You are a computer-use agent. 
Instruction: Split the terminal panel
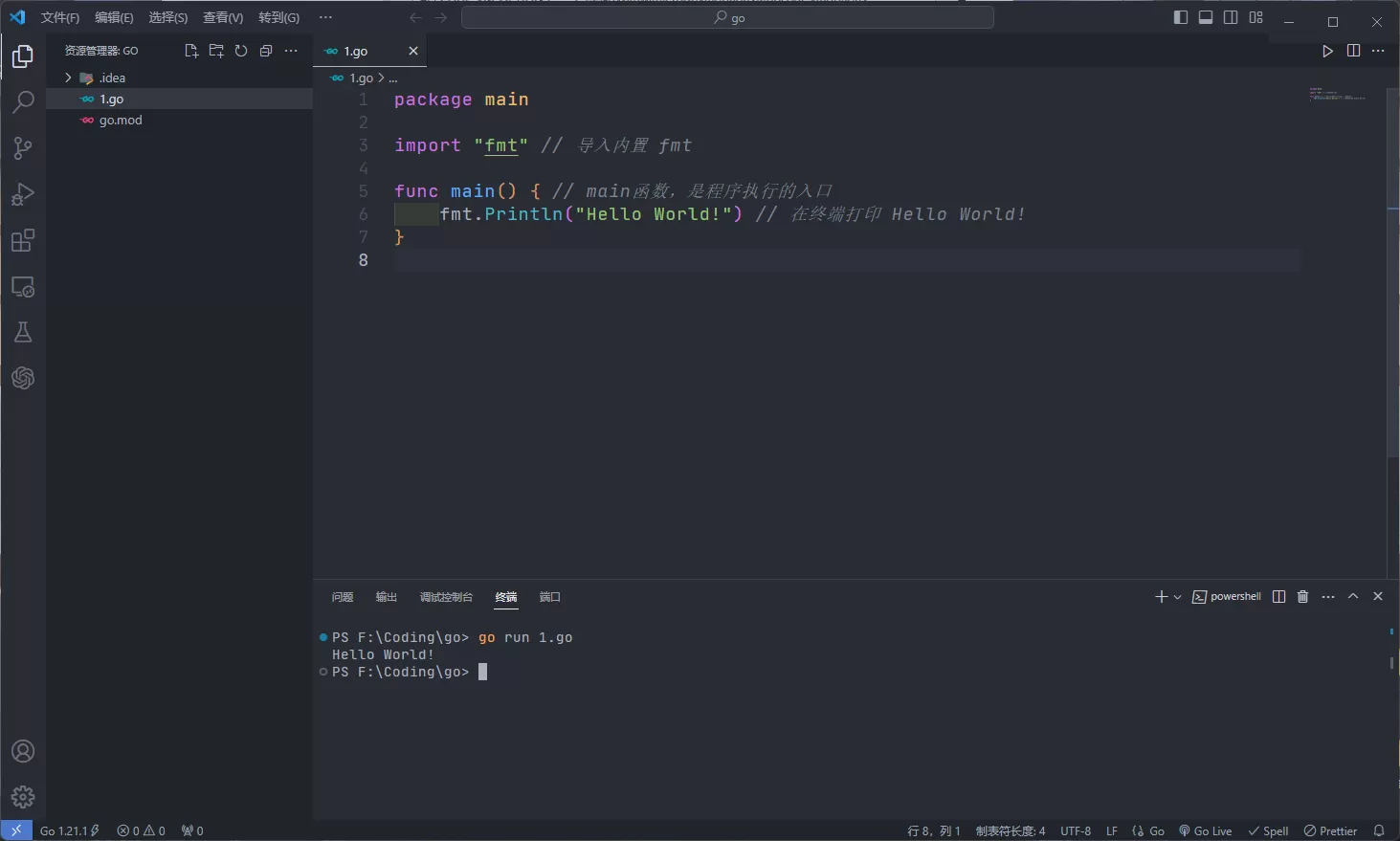(x=1278, y=596)
